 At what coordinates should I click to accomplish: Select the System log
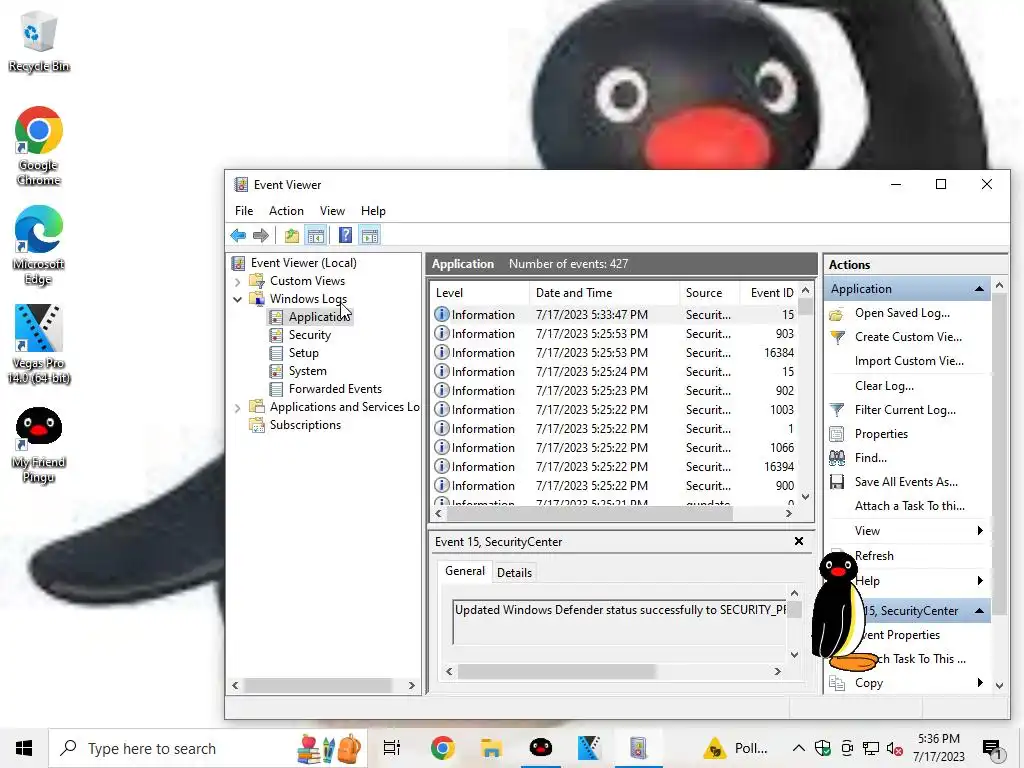point(308,371)
